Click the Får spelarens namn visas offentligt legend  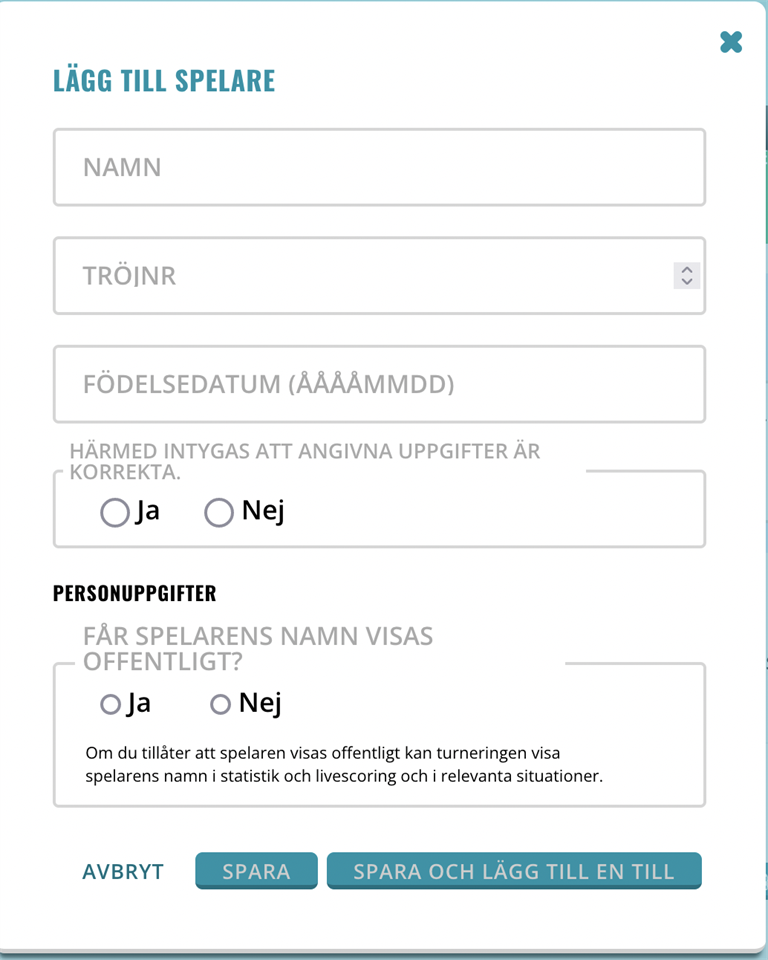[x=258, y=649]
